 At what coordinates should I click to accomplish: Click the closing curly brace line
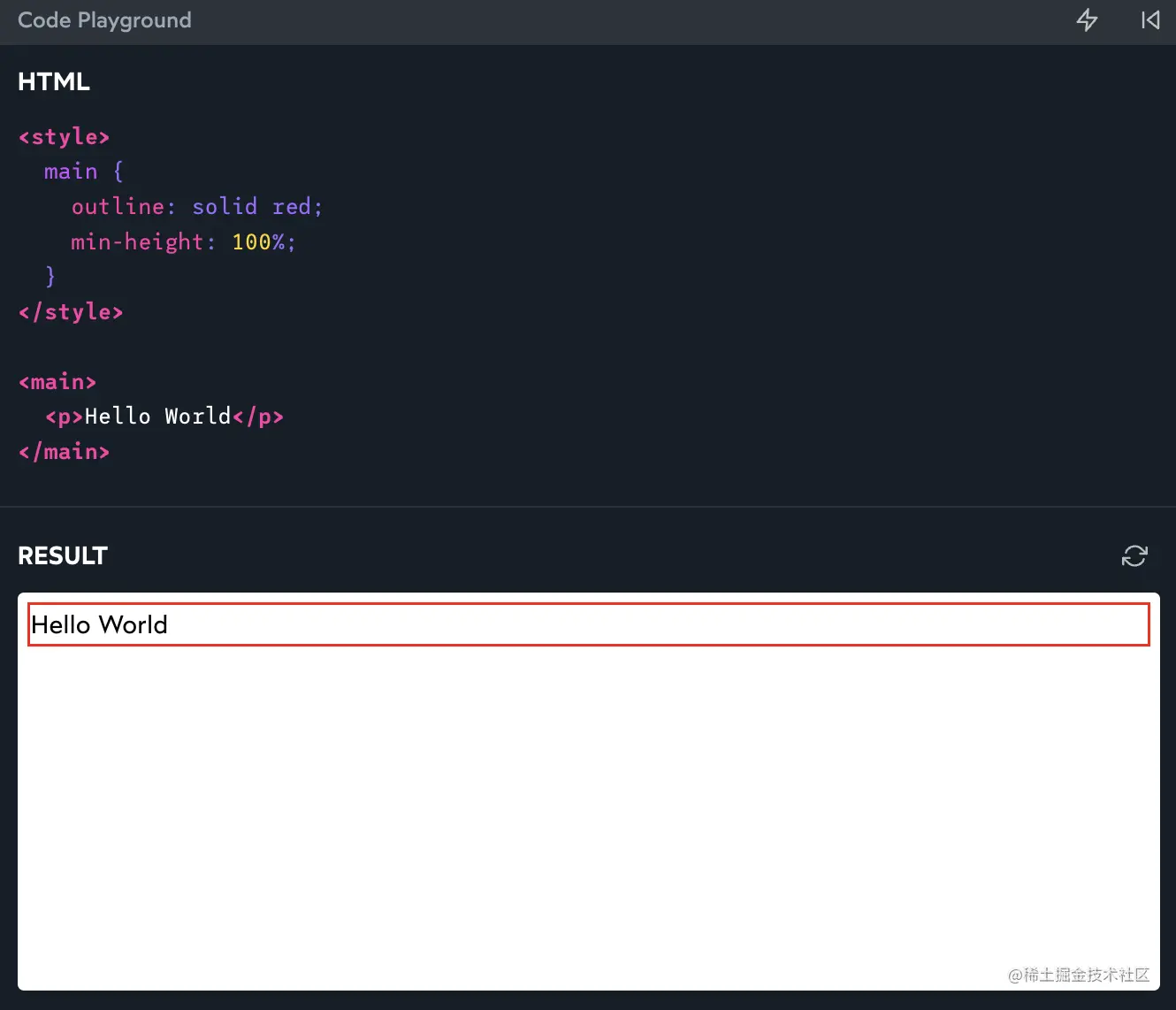pyautogui.click(x=50, y=277)
